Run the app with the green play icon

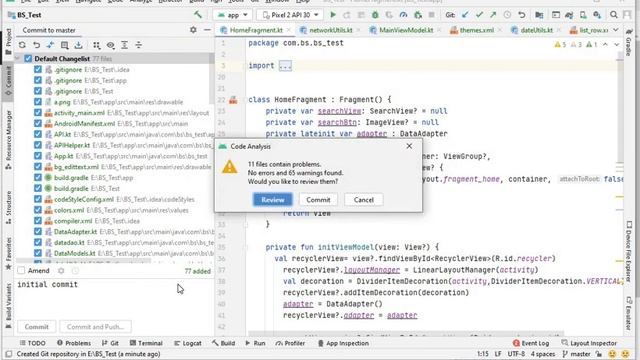333,15
